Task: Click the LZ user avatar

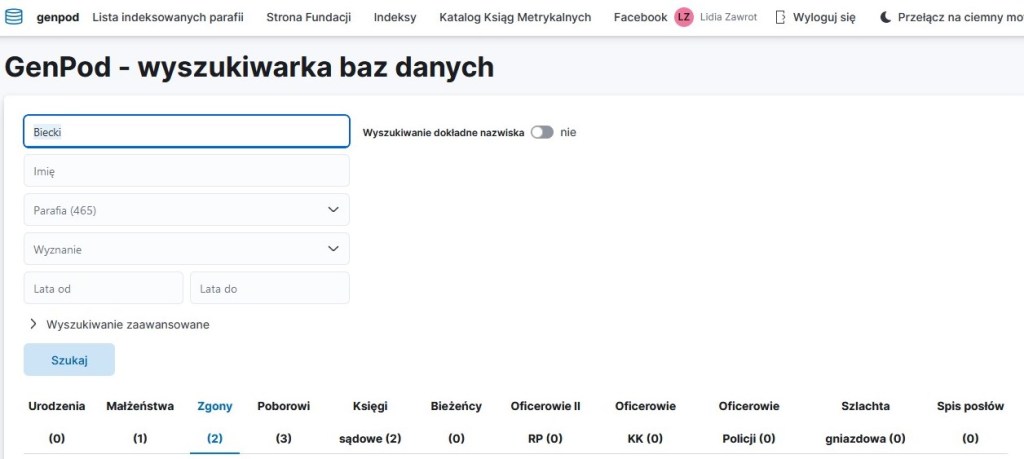Action: coord(684,17)
